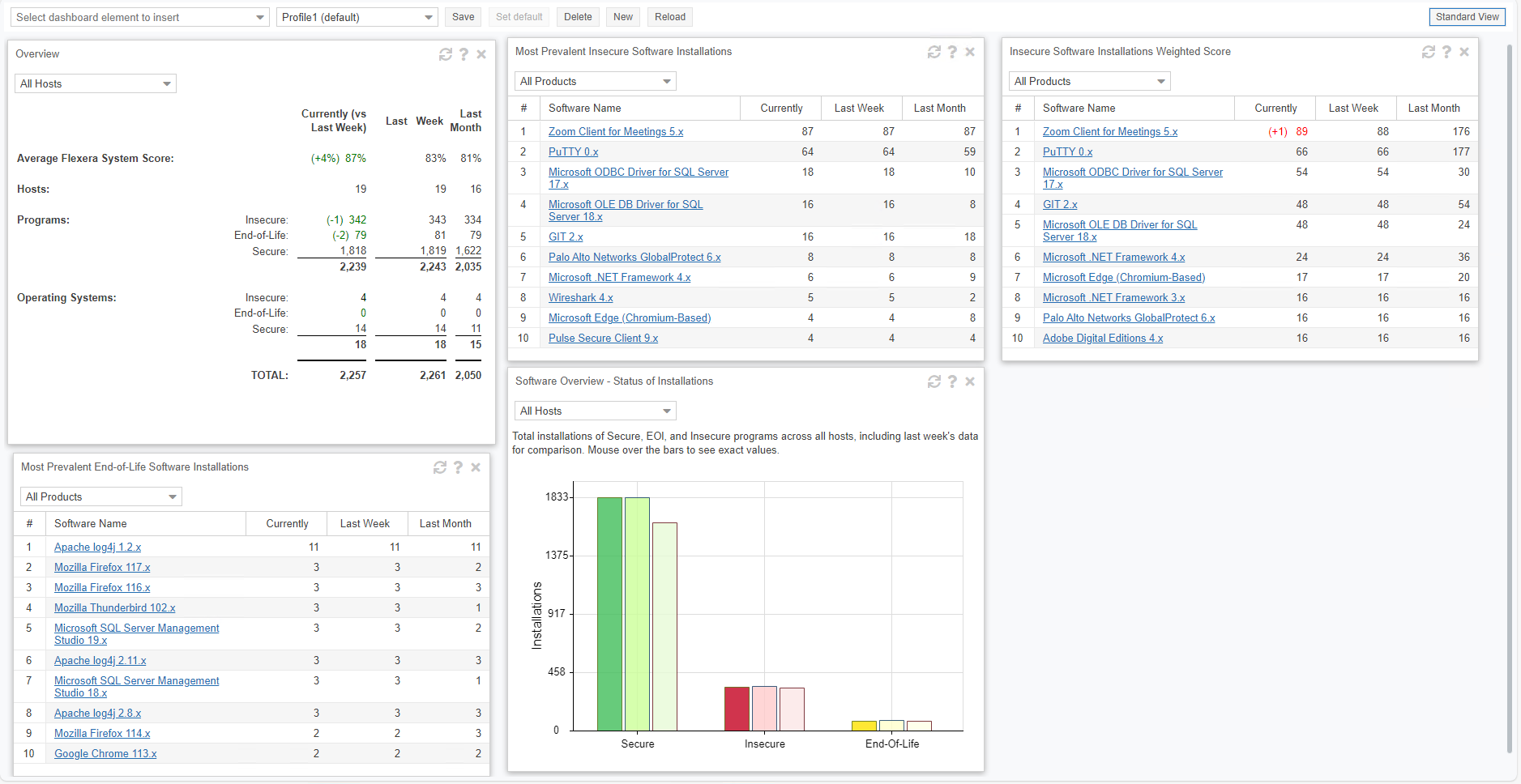1521x784 pixels.
Task: Sort by Last Month column in End-of-Life table
Action: click(445, 524)
